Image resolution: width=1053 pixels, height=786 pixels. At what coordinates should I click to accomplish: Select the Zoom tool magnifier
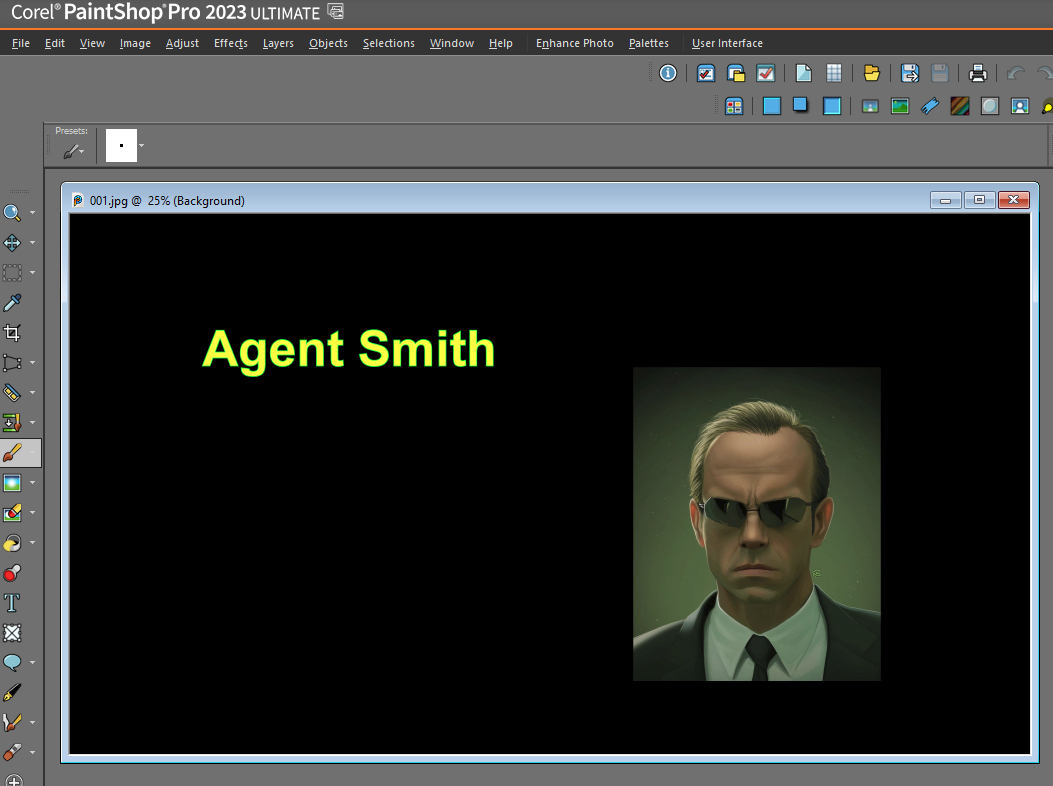click(12, 212)
